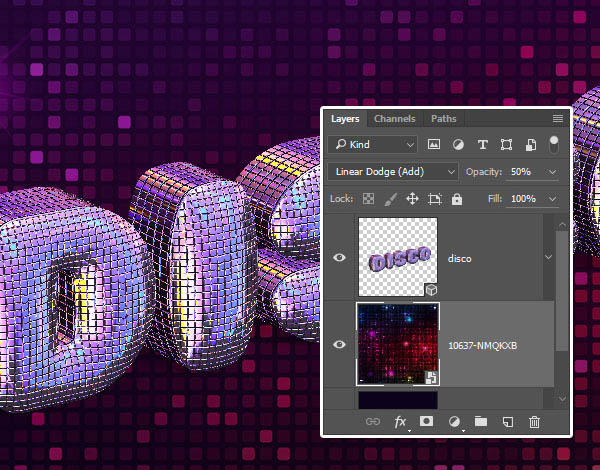Filter layers by pixel layer icon

[x=435, y=145]
